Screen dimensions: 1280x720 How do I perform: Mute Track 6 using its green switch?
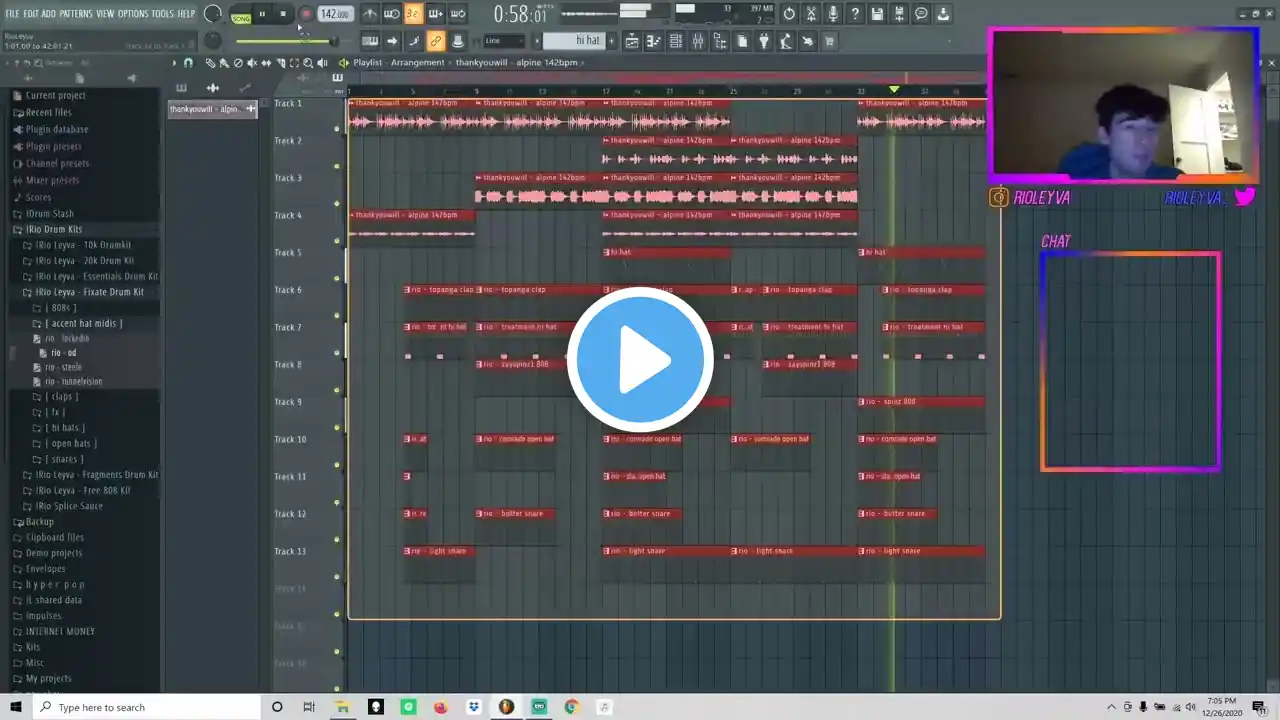337,316
